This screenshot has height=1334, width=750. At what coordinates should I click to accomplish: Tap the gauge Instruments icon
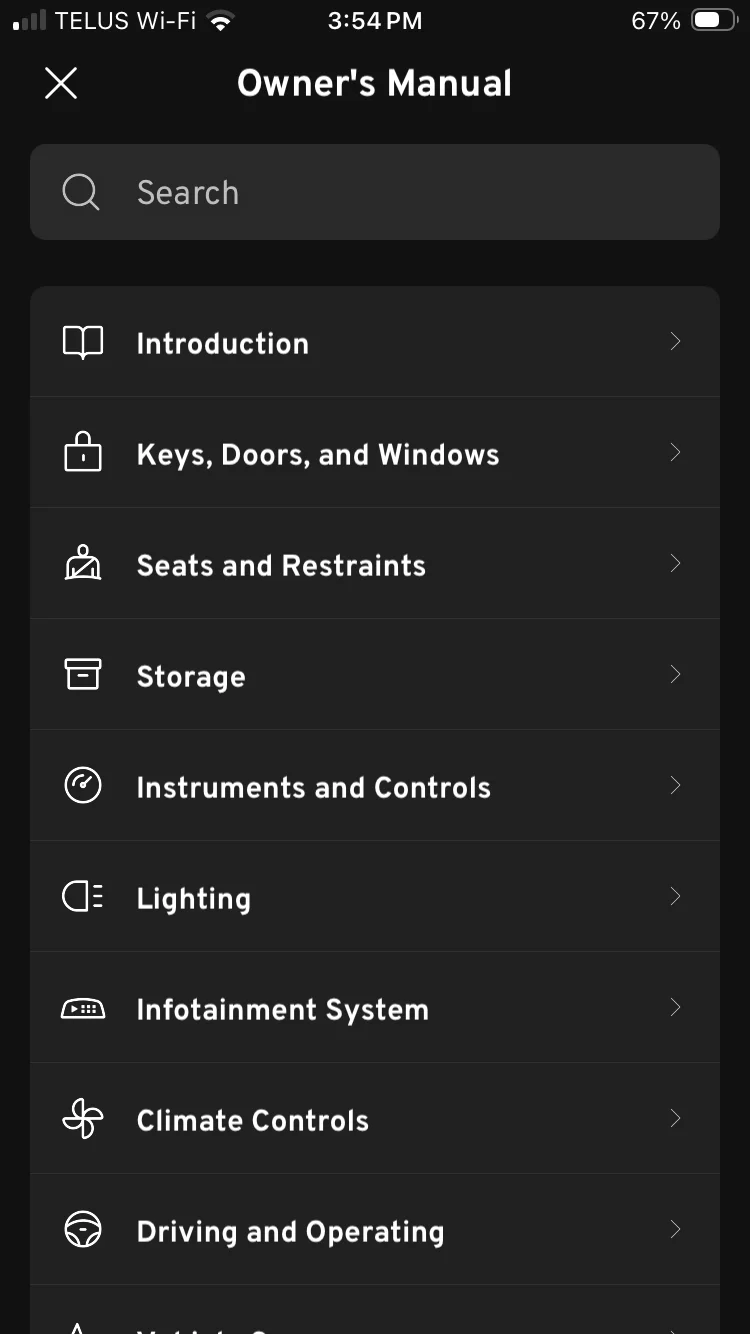point(82,786)
